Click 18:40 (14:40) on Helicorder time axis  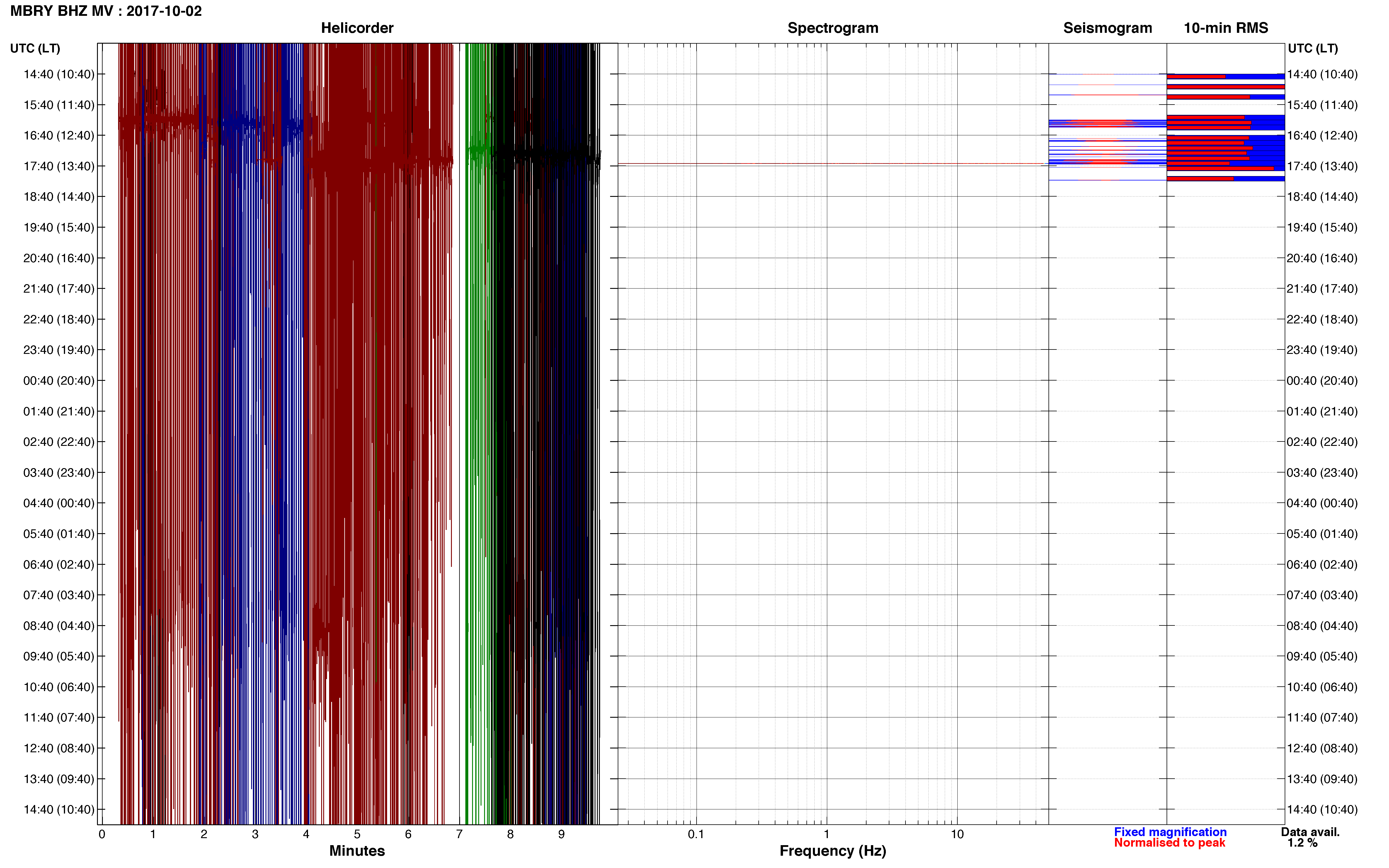point(59,197)
